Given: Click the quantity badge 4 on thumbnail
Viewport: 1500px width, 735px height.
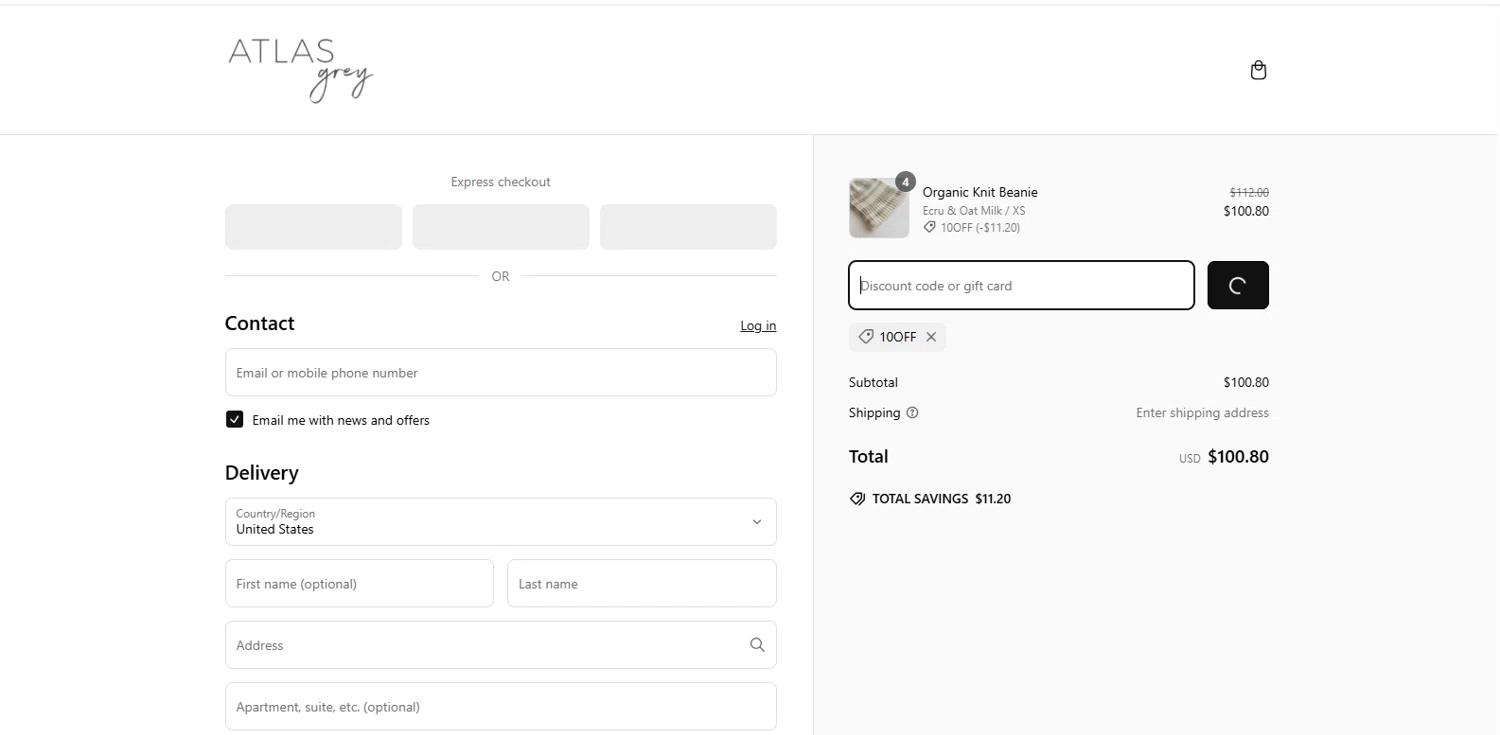Looking at the screenshot, I should 905,181.
